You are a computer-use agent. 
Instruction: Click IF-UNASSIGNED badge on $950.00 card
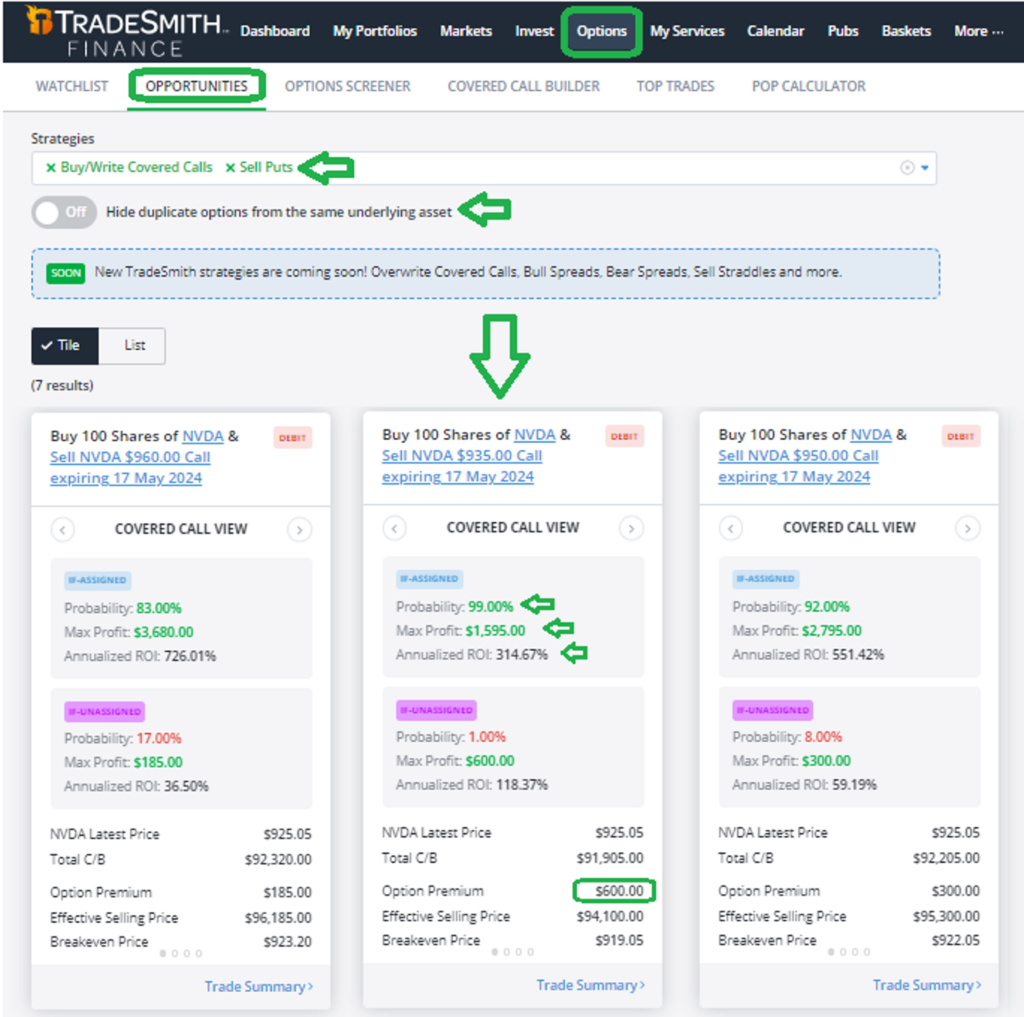pyautogui.click(x=772, y=710)
